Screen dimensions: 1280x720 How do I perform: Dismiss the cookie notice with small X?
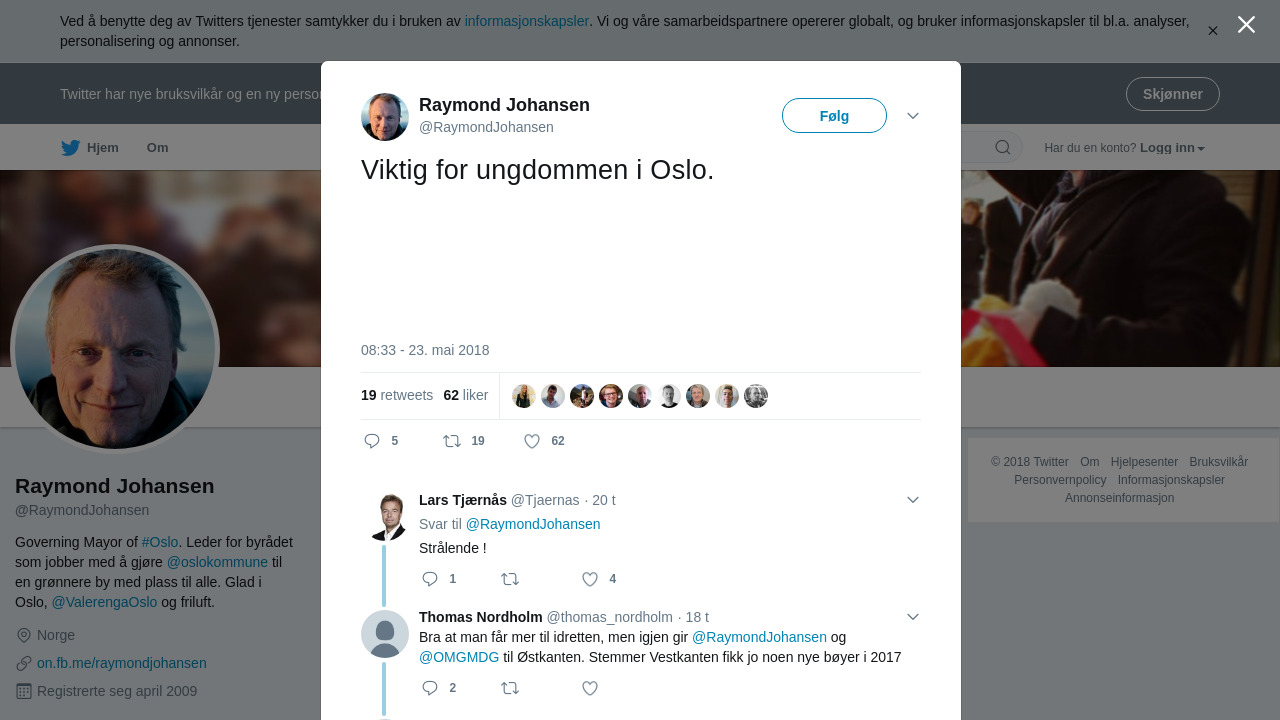coord(1212,31)
